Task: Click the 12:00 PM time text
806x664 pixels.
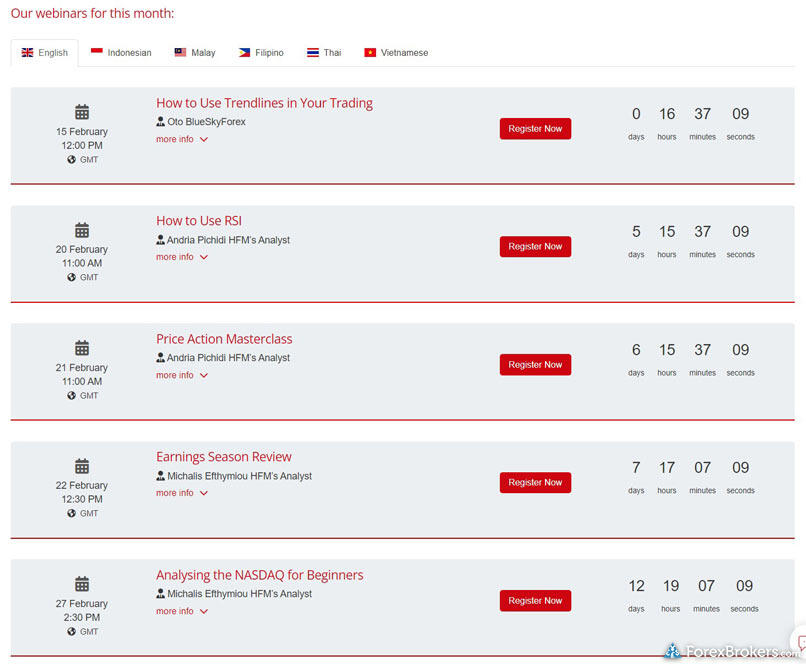Action: click(x=82, y=145)
